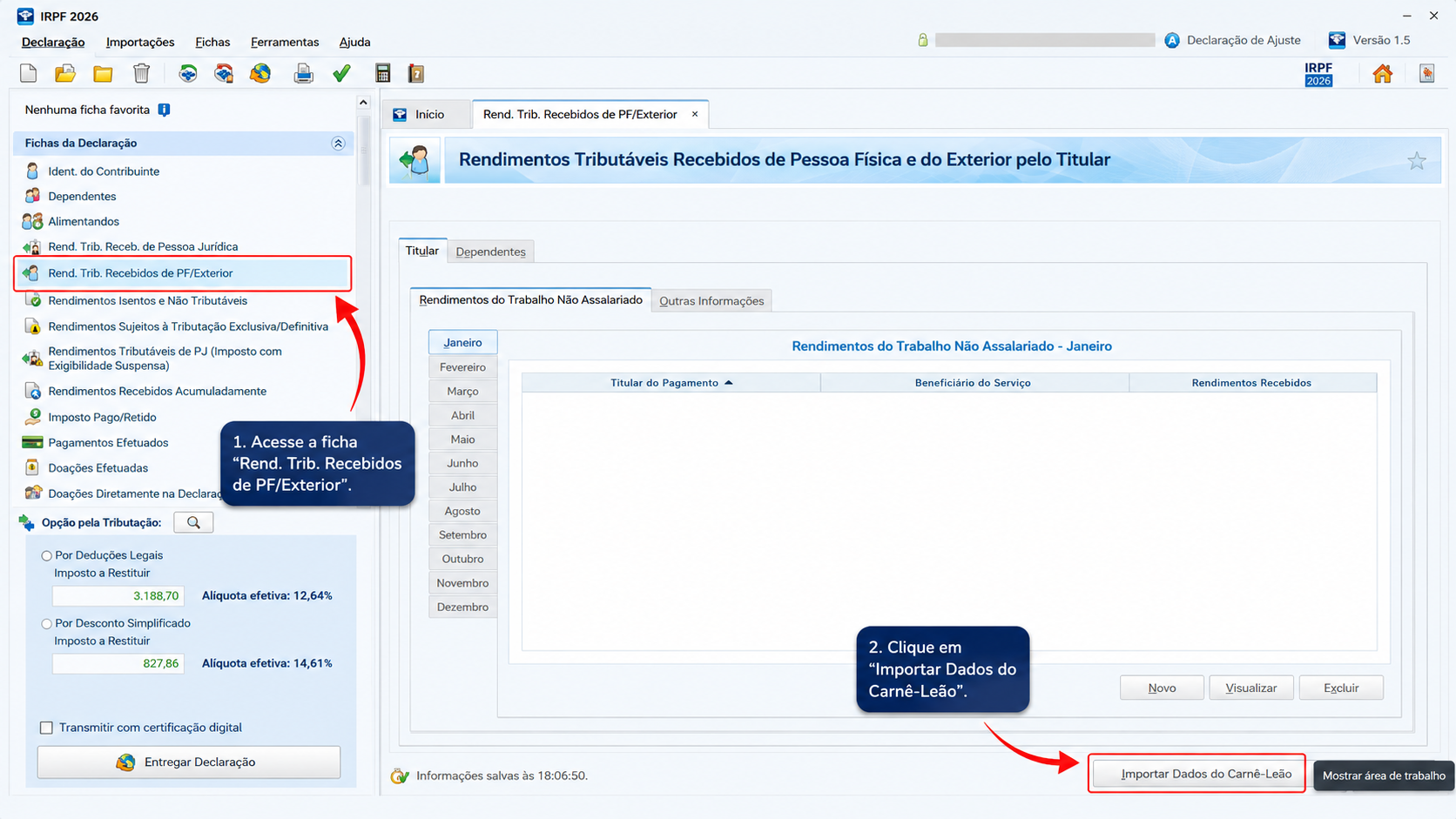
Task: Open the Alimentandos ficha
Action: [x=84, y=222]
